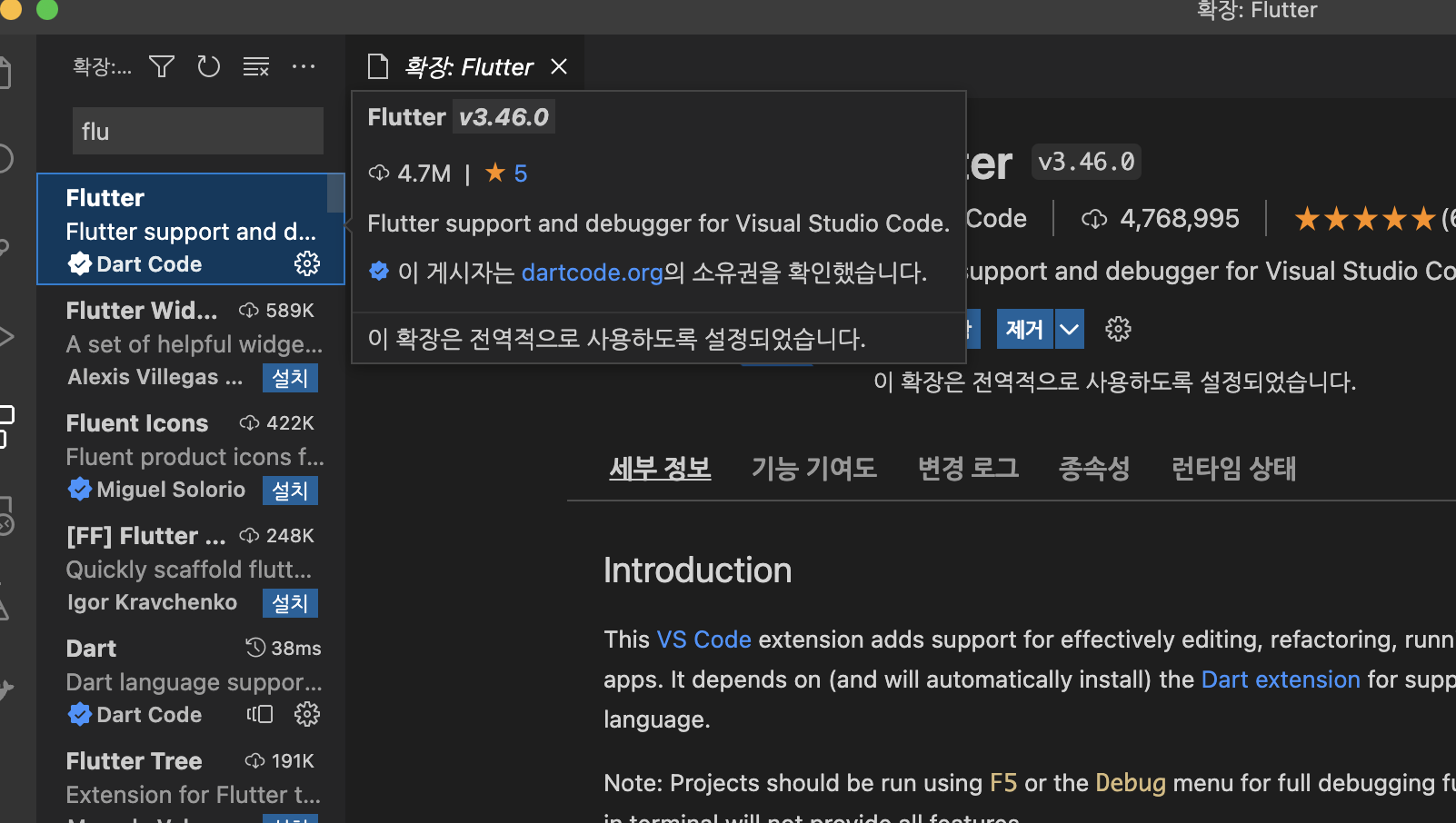Open the 런타임 상태 runtime status tab
This screenshot has height=823, width=1456.
coord(1233,469)
